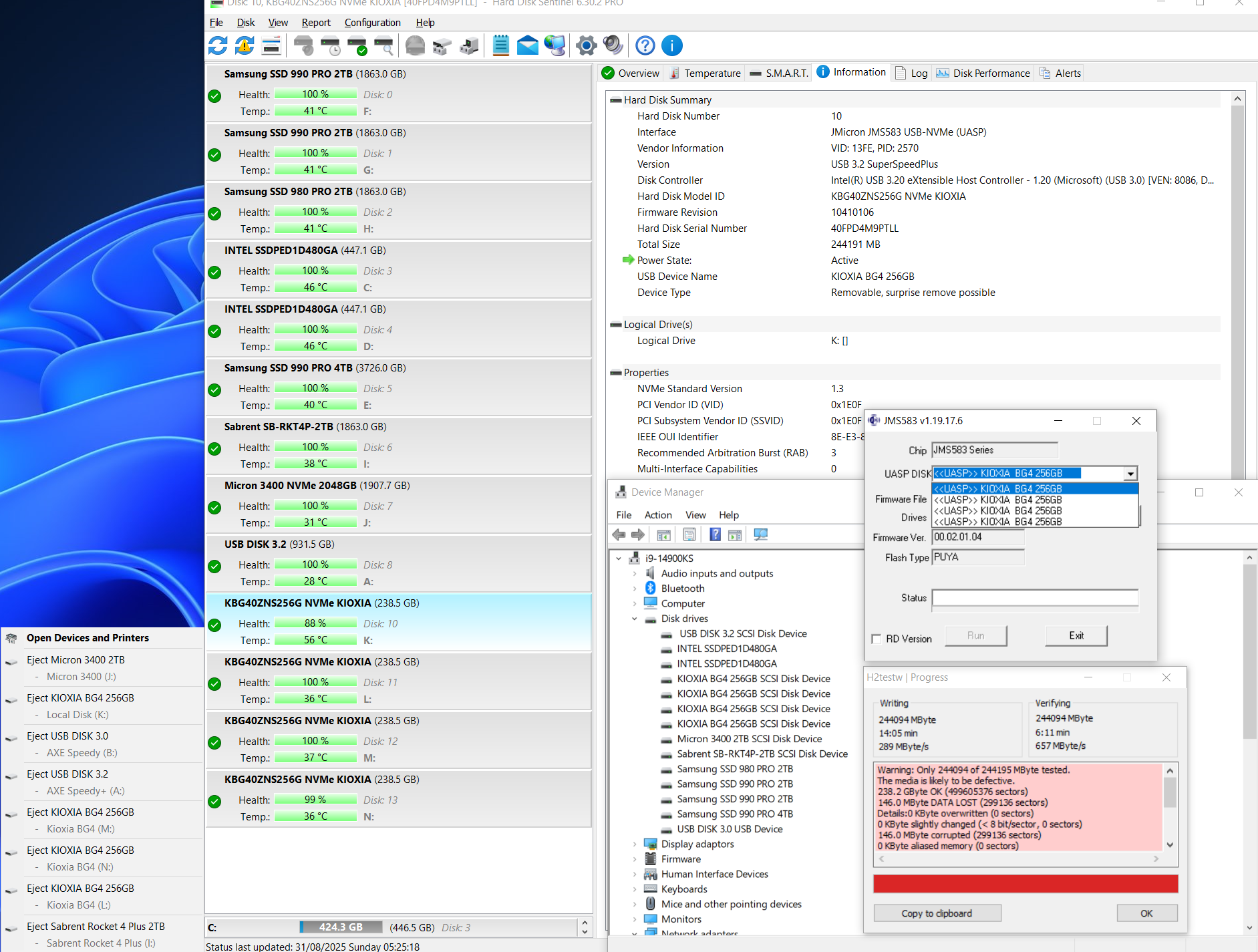The image size is (1258, 952).
Task: Click the disk with speaker test icon
Action: coord(303,45)
